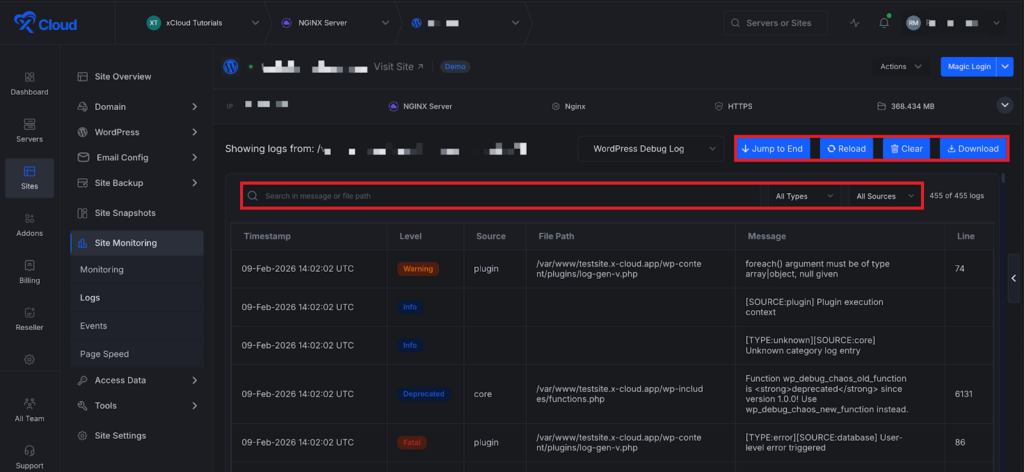Click the HTTPS shield icon
1024x472 pixels.
pyautogui.click(x=719, y=106)
